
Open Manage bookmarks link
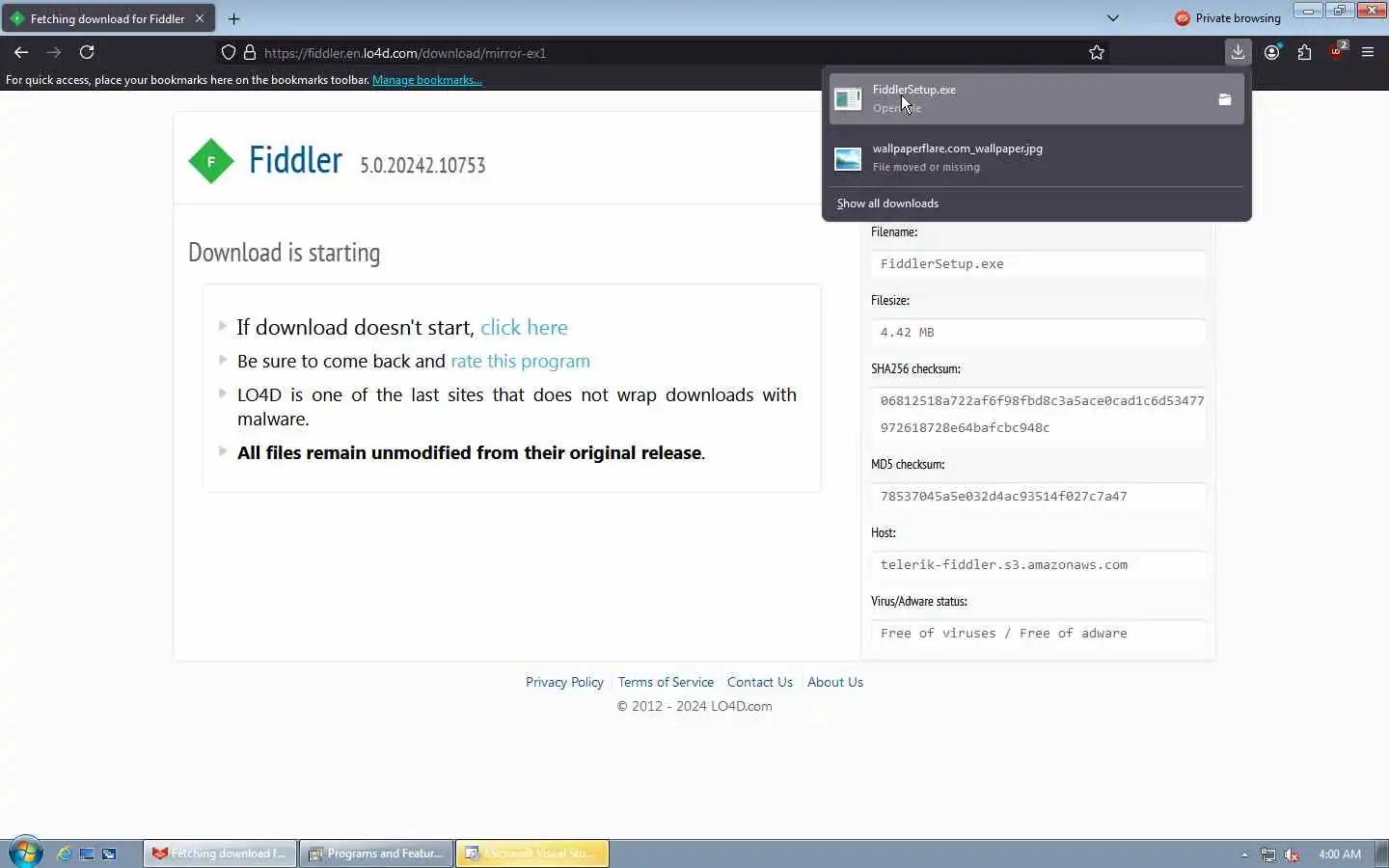point(427,80)
